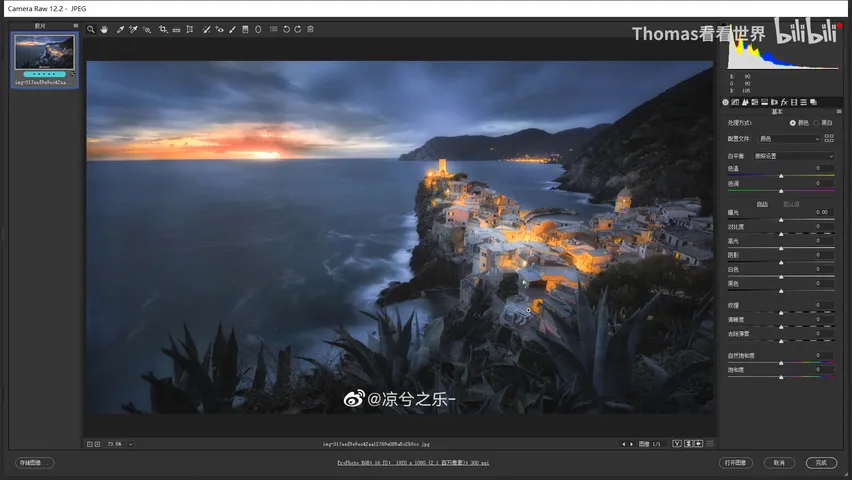Go to next image arrow
This screenshot has width=852, height=480.
tap(631, 444)
